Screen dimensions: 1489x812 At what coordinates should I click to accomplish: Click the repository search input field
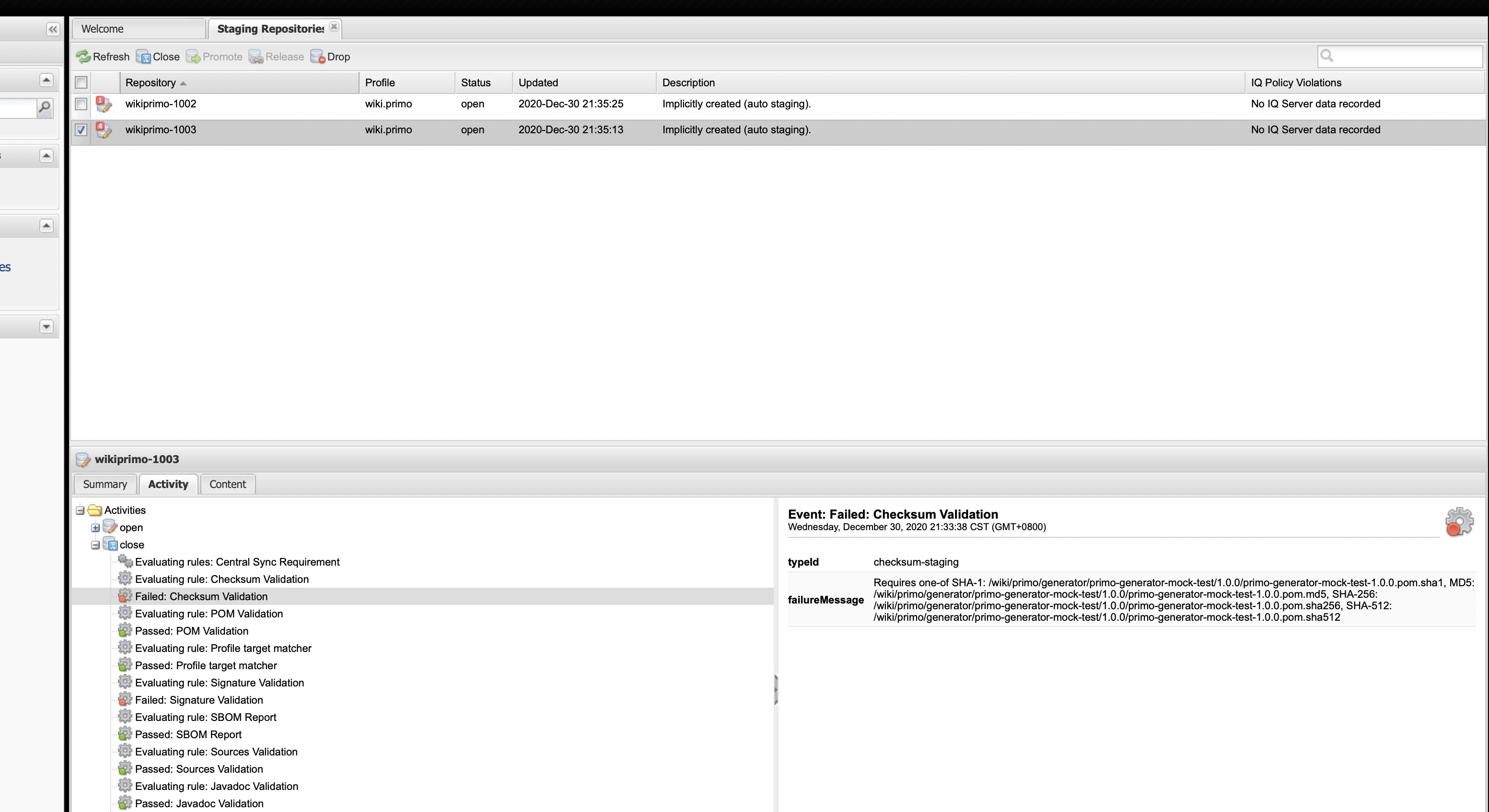(1405, 56)
